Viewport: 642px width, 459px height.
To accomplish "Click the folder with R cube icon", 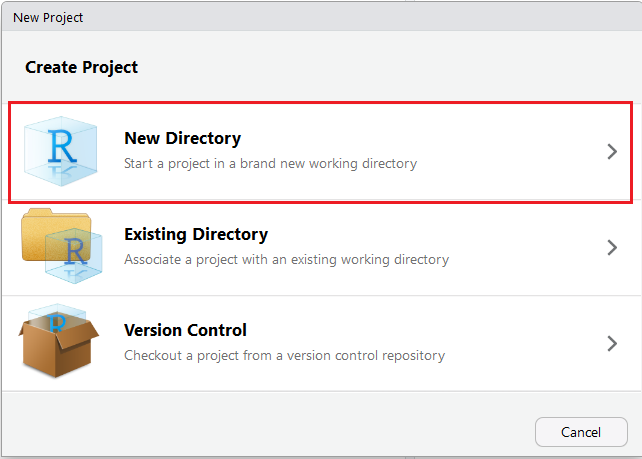I will point(62,246).
